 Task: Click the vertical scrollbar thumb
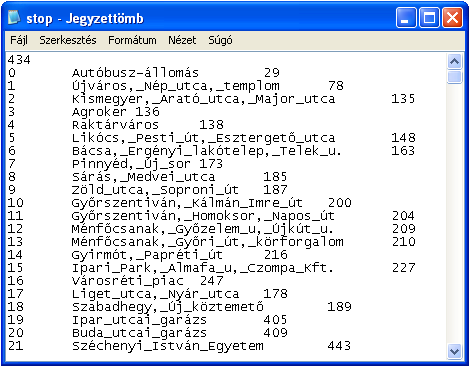[454, 77]
